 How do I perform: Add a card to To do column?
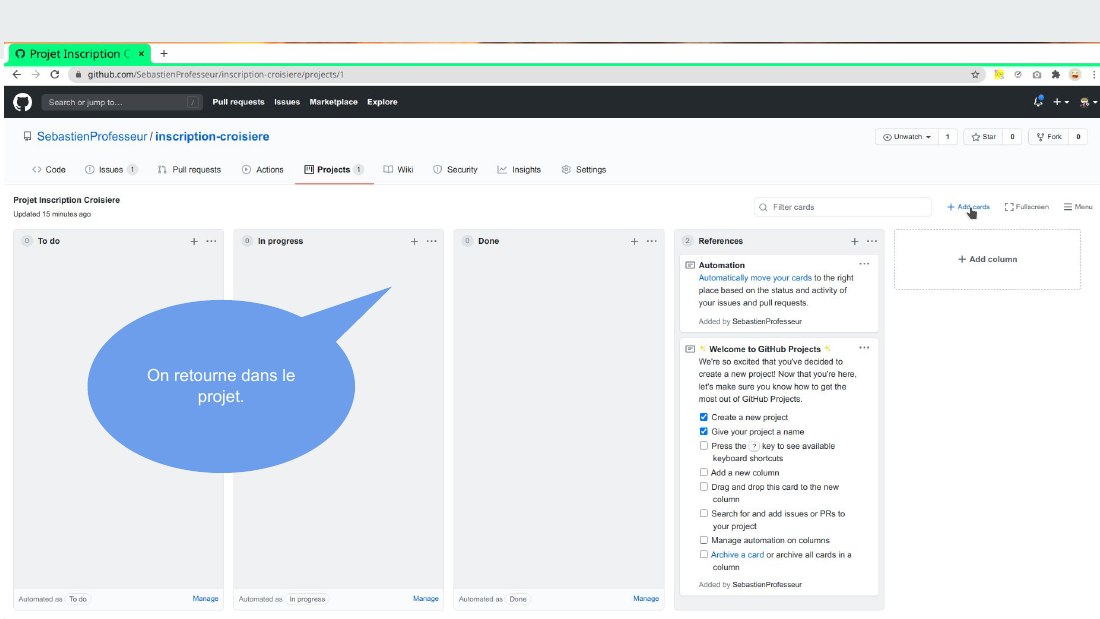(194, 241)
